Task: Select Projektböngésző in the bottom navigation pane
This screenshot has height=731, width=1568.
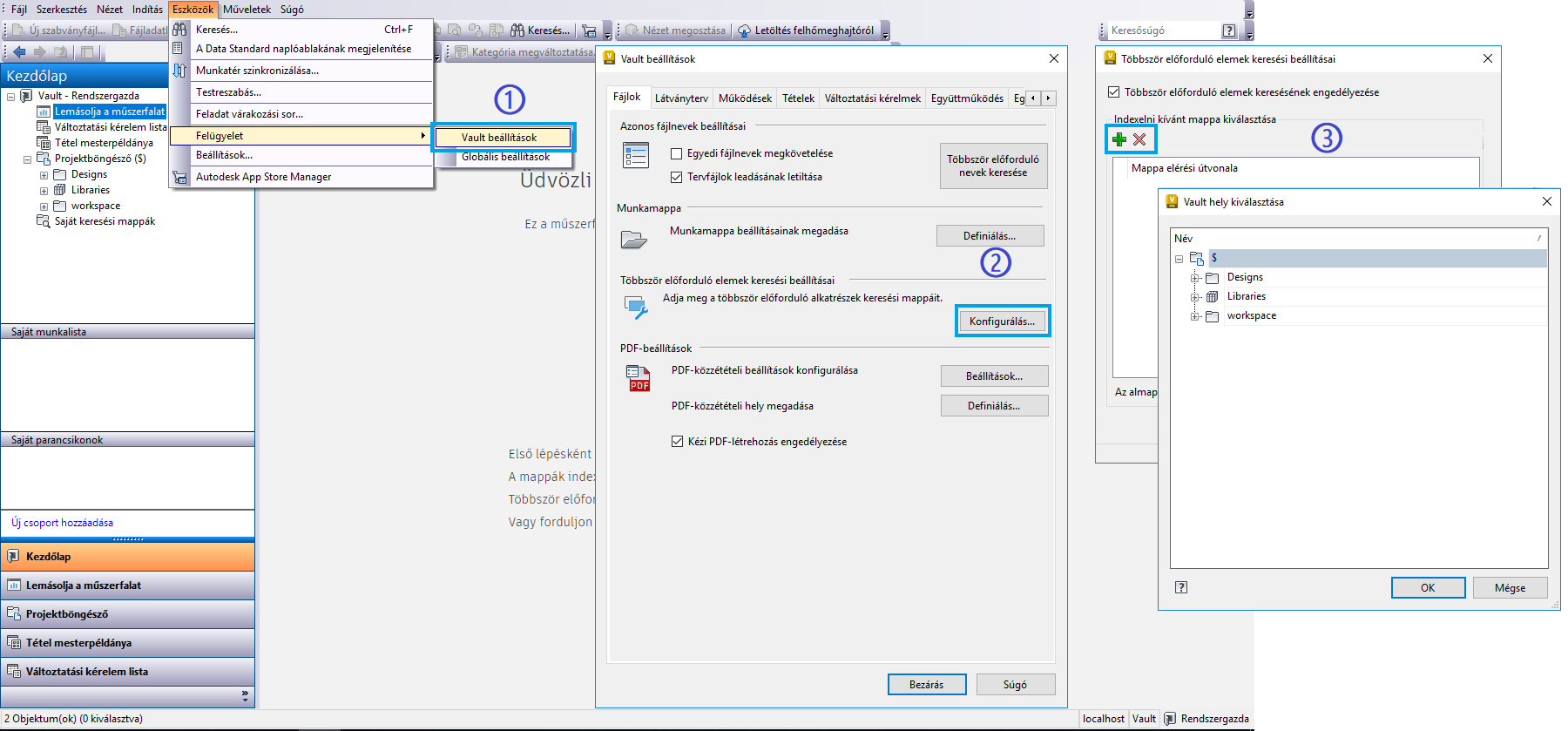Action: 127,614
